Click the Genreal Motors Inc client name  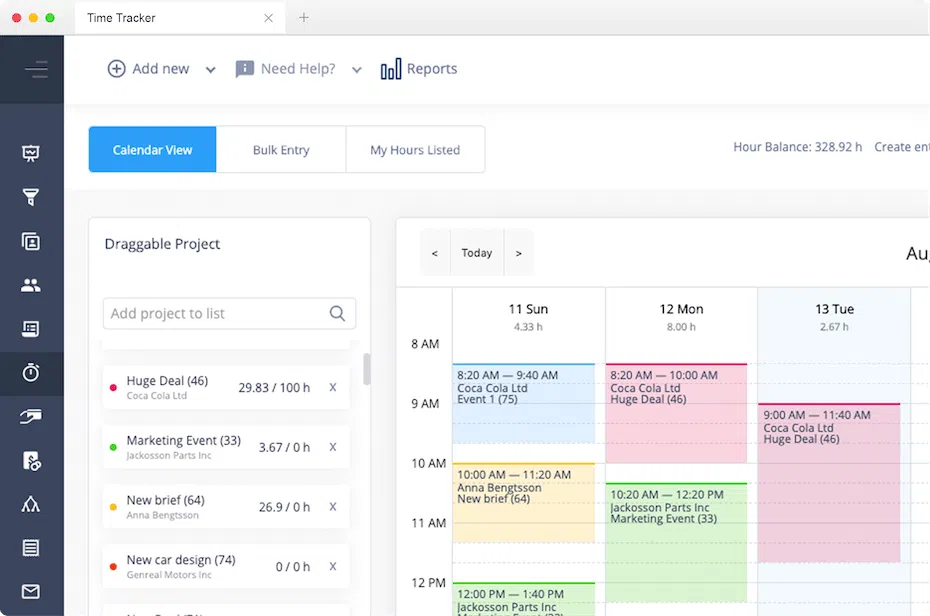[x=169, y=575]
